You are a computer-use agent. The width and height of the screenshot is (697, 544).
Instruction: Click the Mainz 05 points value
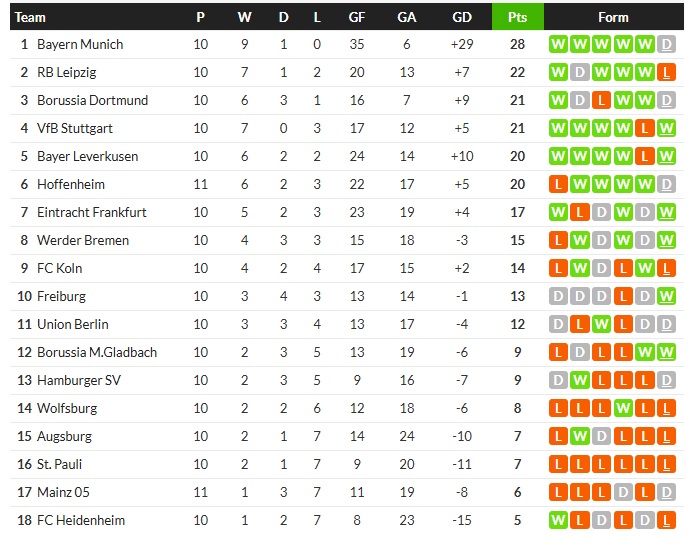coord(517,492)
